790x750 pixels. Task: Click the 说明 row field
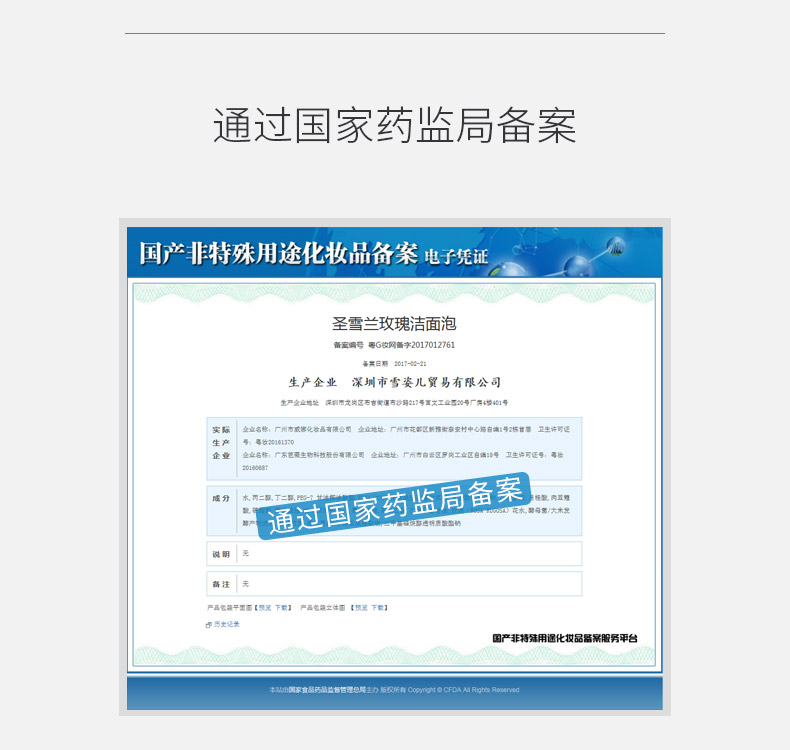point(394,554)
